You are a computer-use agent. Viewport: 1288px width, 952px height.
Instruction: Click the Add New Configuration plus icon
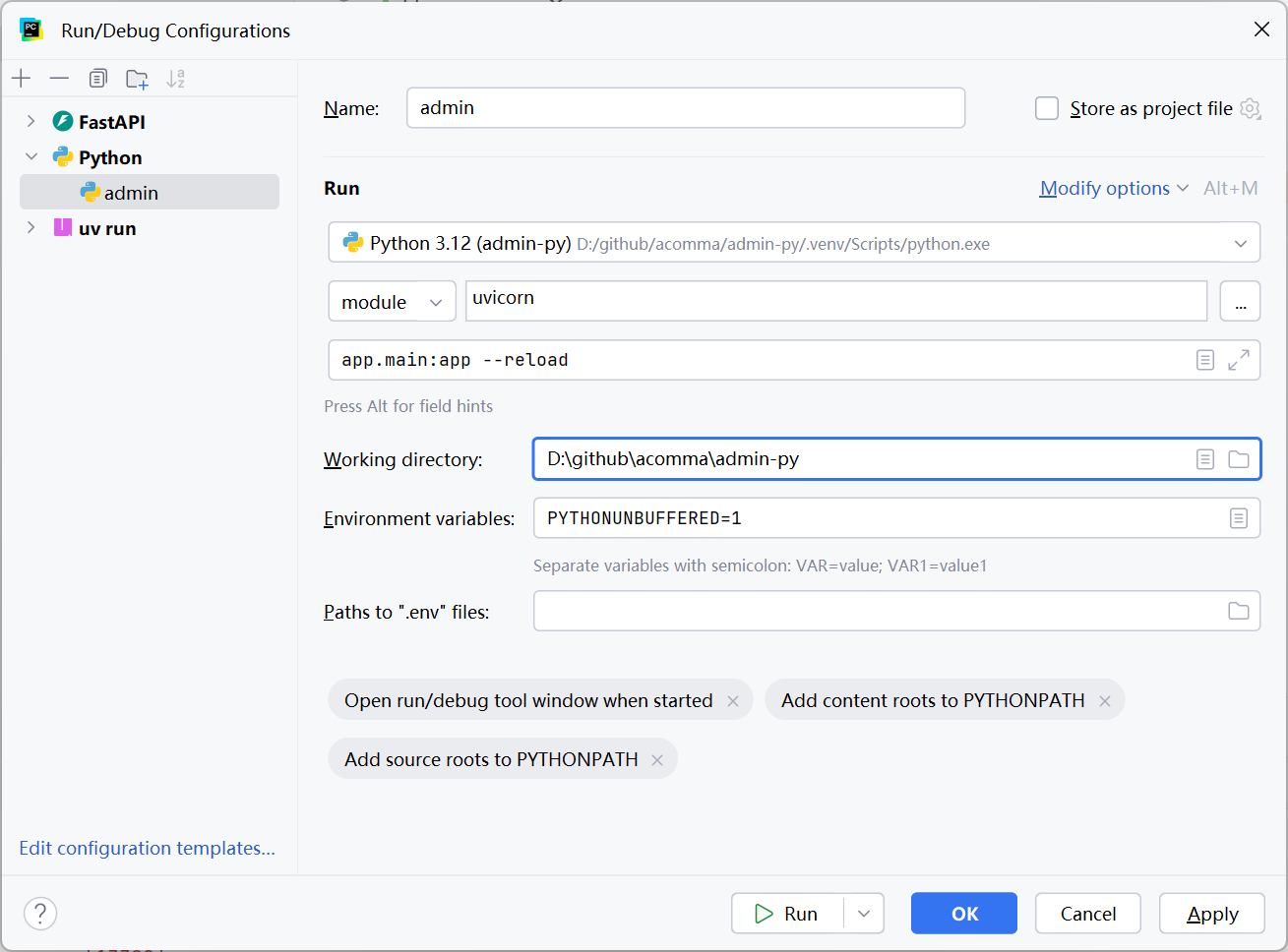coord(22,79)
